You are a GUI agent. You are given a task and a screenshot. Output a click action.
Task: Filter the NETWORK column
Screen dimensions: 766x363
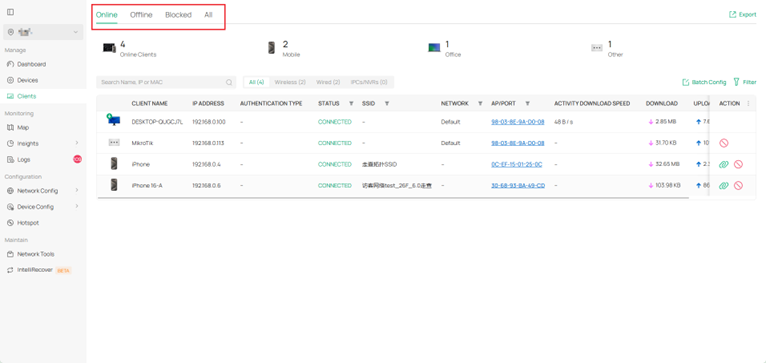coord(480,104)
